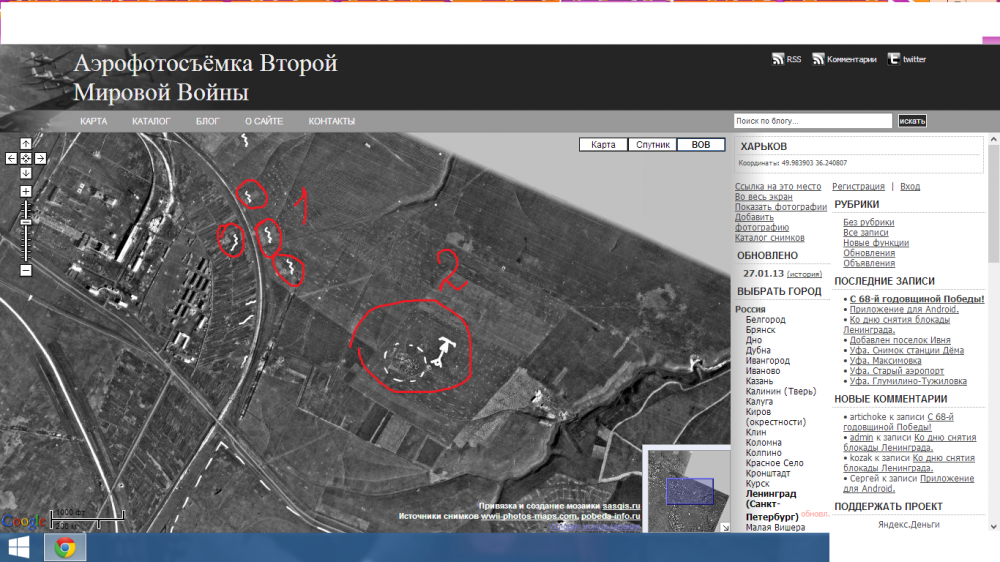This screenshot has height=562, width=1000.
Task: Pan the map left with the arrow
Action: tap(11, 158)
